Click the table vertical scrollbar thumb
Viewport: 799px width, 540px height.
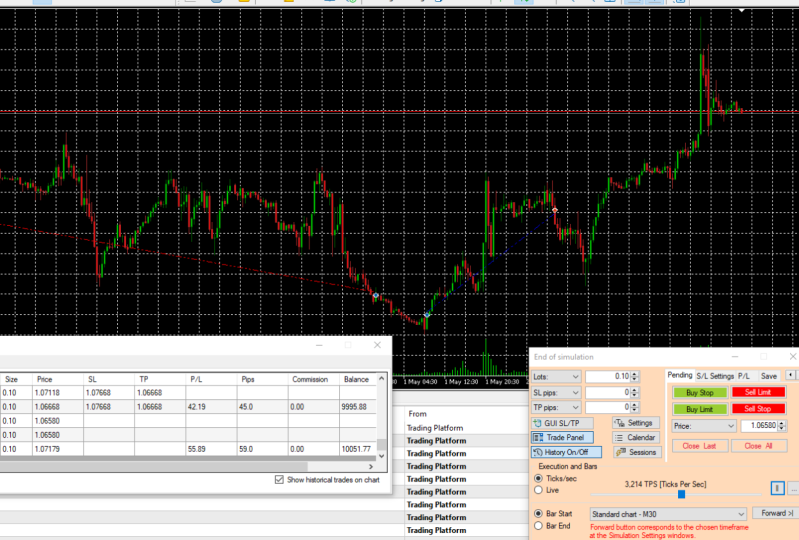coord(381,444)
